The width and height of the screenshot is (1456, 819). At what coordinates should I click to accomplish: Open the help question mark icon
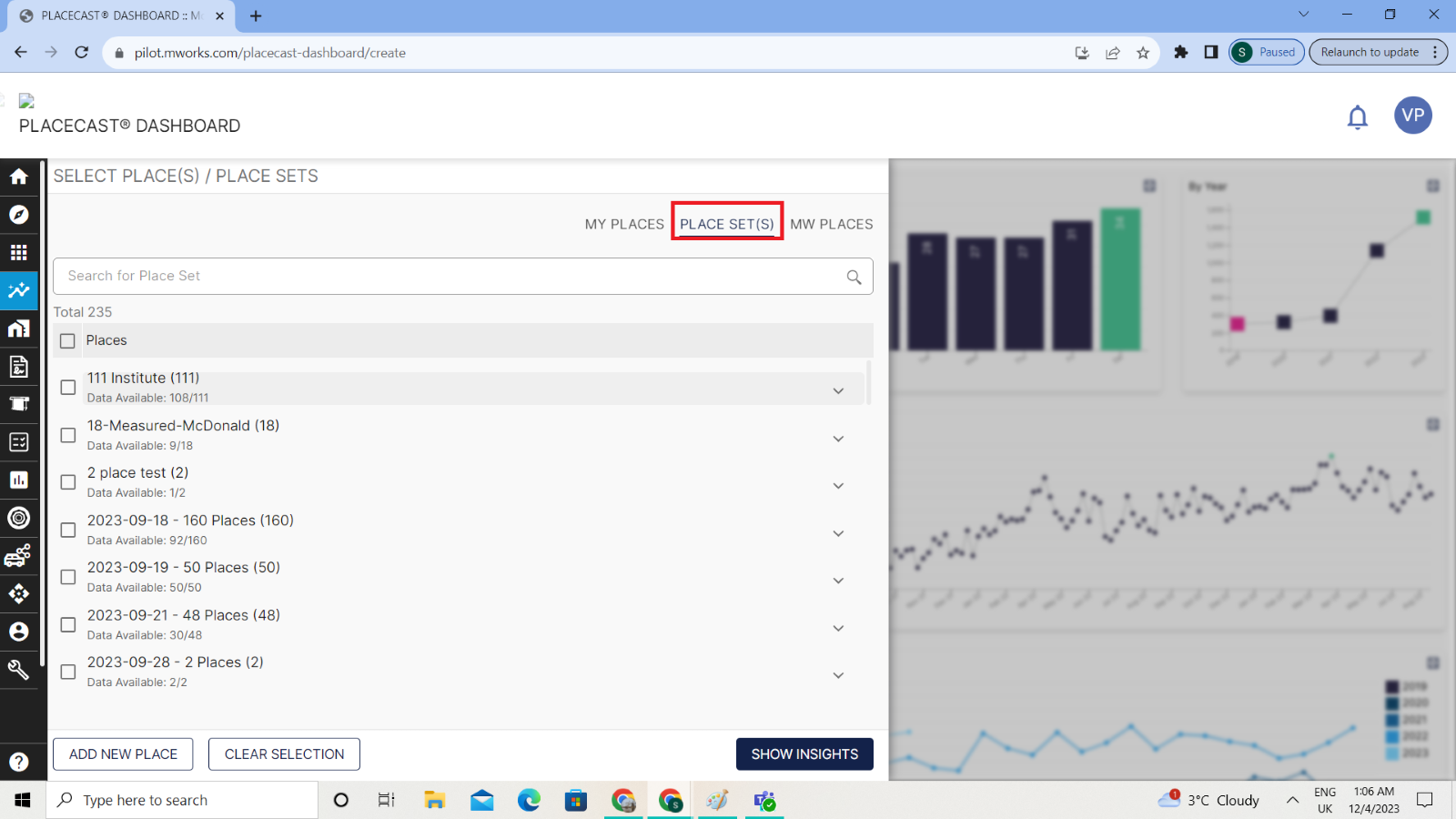pos(19,762)
